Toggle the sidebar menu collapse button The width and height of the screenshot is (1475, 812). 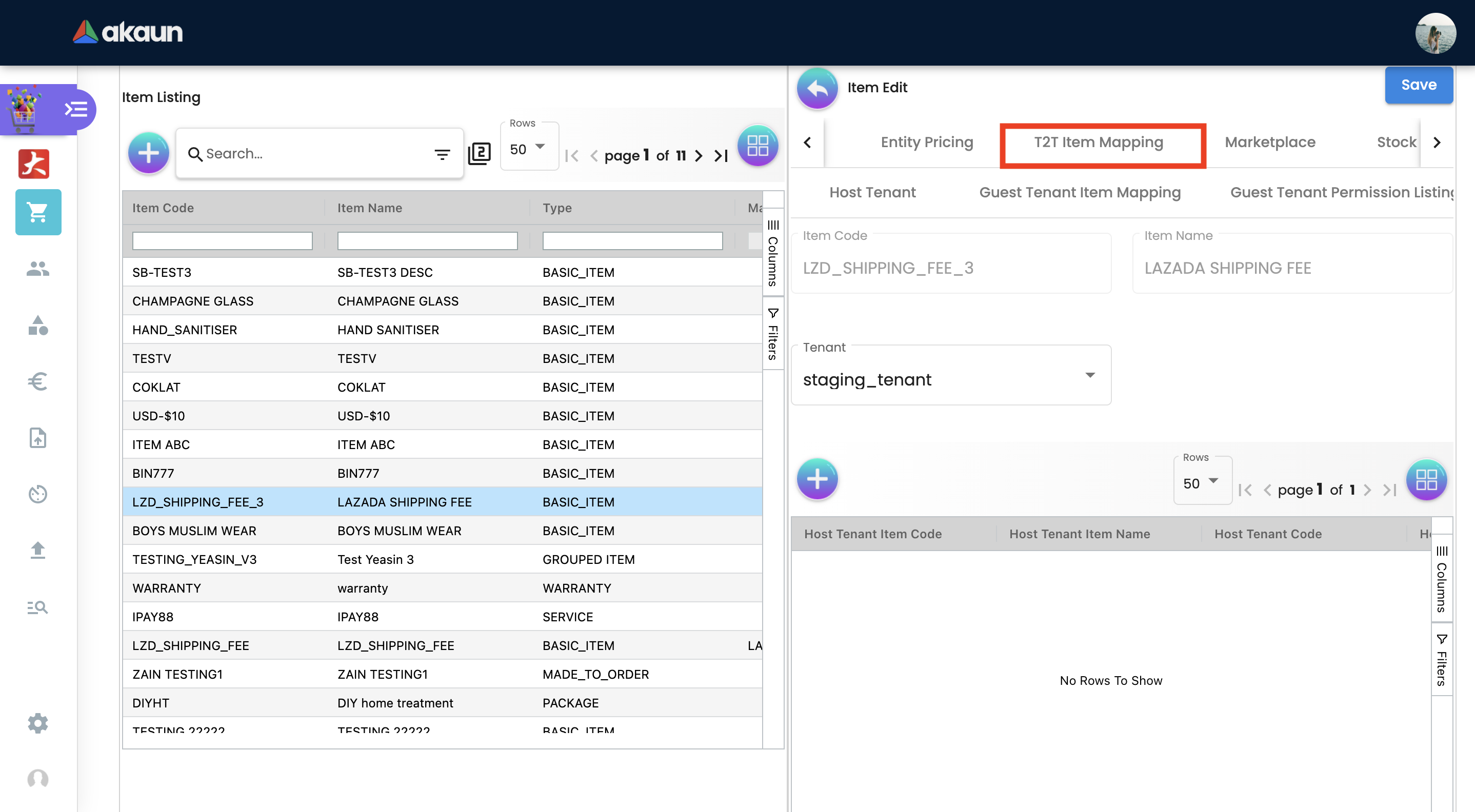(x=76, y=109)
